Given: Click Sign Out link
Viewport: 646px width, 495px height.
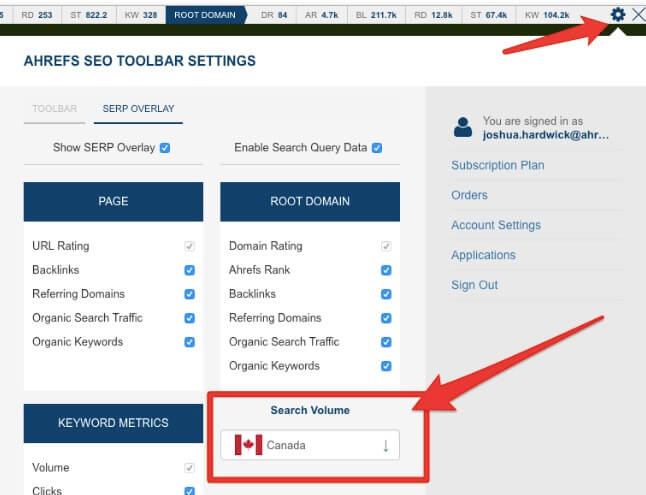Looking at the screenshot, I should click(474, 285).
